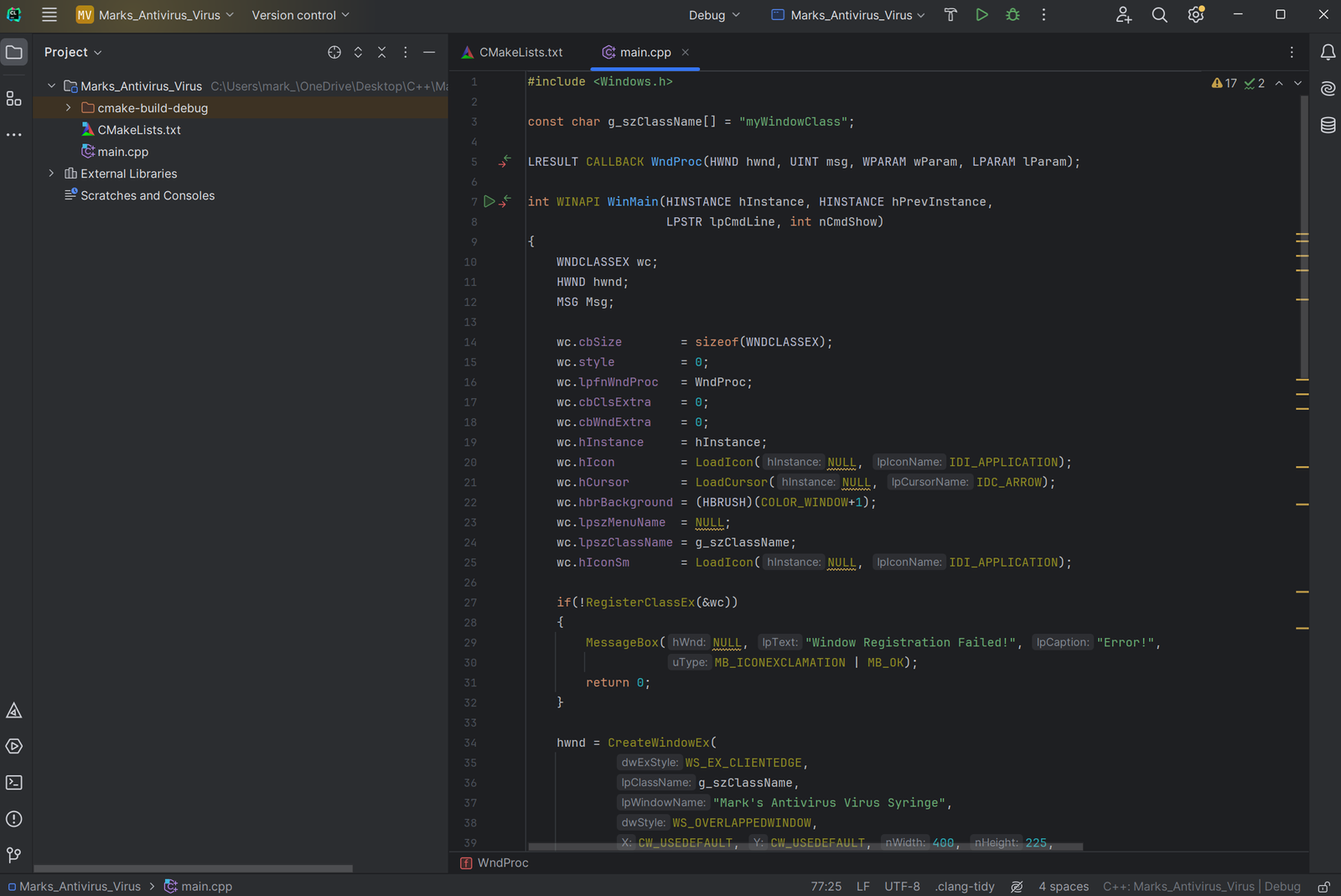Select Scratches and Consoles item
This screenshot has height=896, width=1341.
[x=148, y=195]
